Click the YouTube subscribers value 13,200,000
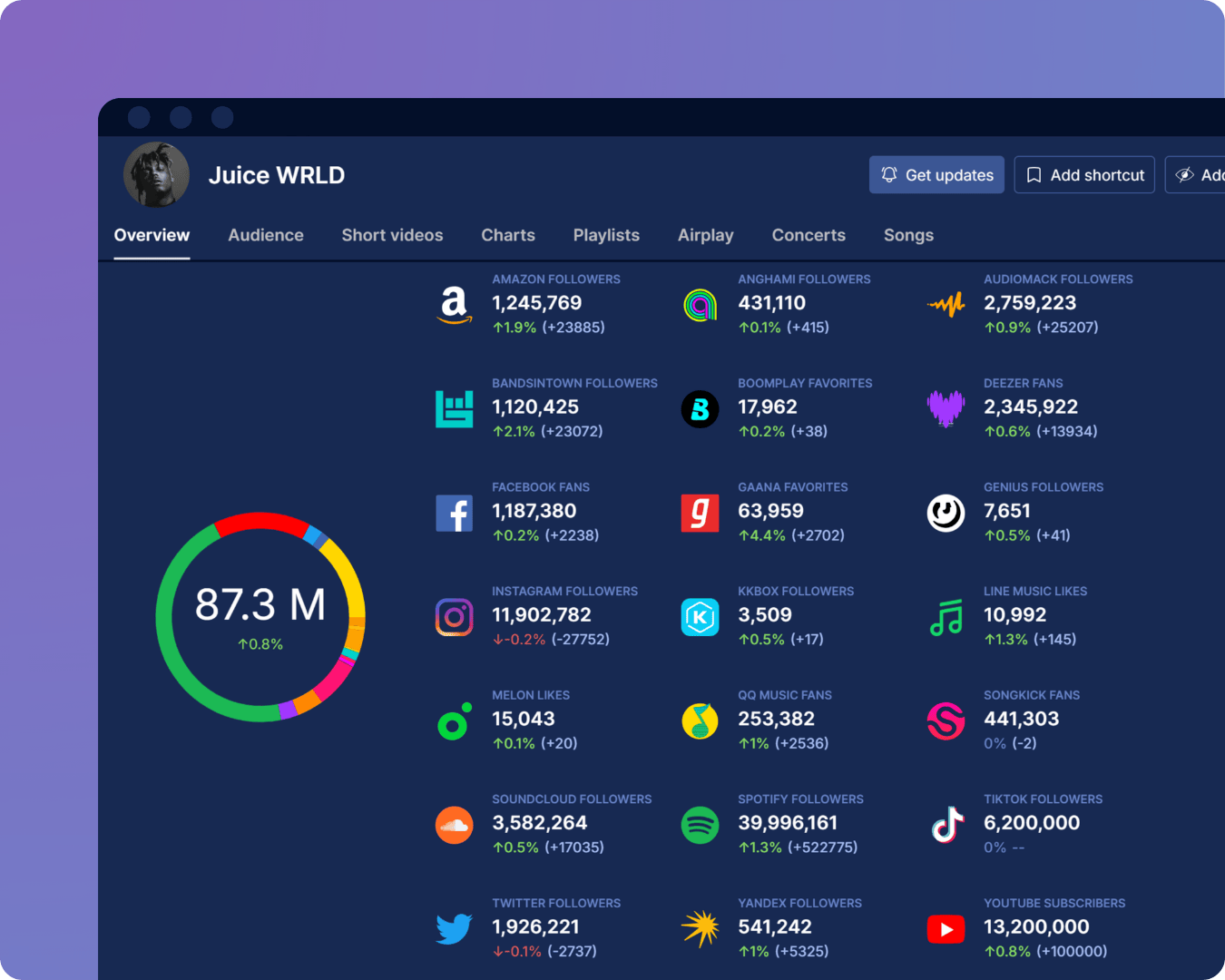Screen dimensions: 1225x980 [1036, 927]
